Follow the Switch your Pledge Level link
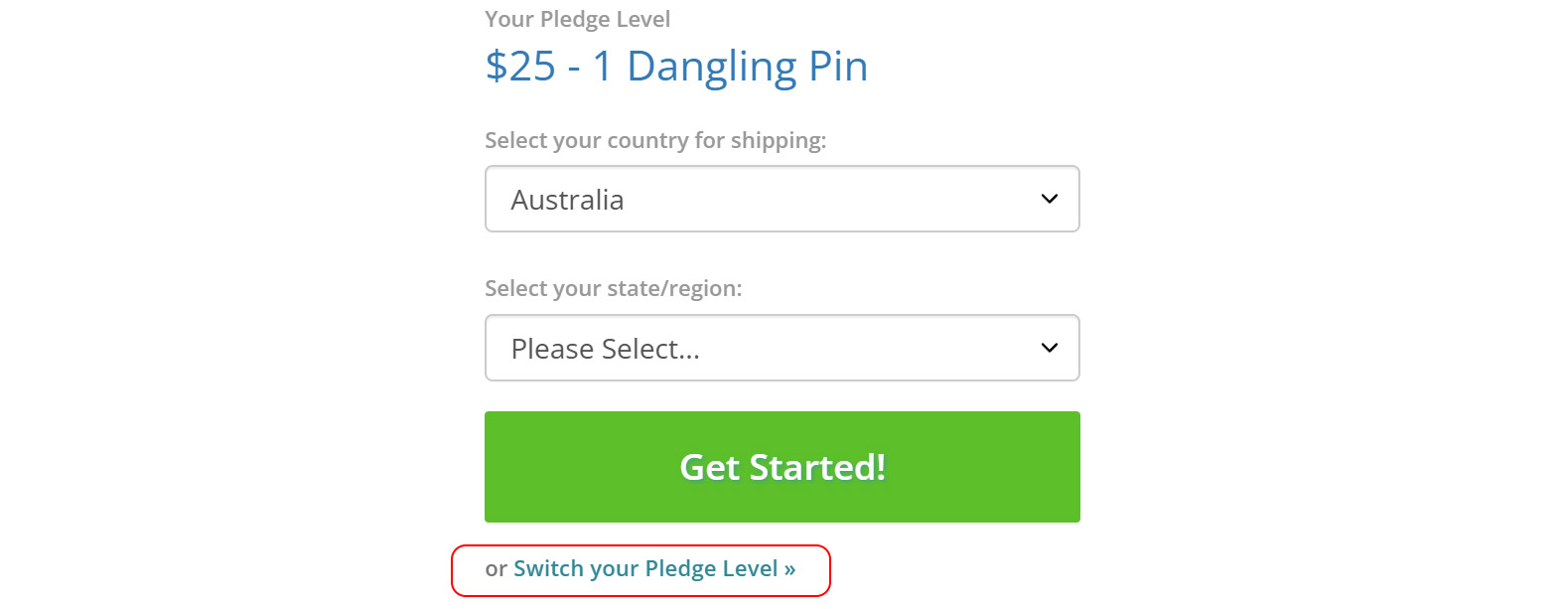This screenshot has height=609, width=1568. (x=653, y=569)
